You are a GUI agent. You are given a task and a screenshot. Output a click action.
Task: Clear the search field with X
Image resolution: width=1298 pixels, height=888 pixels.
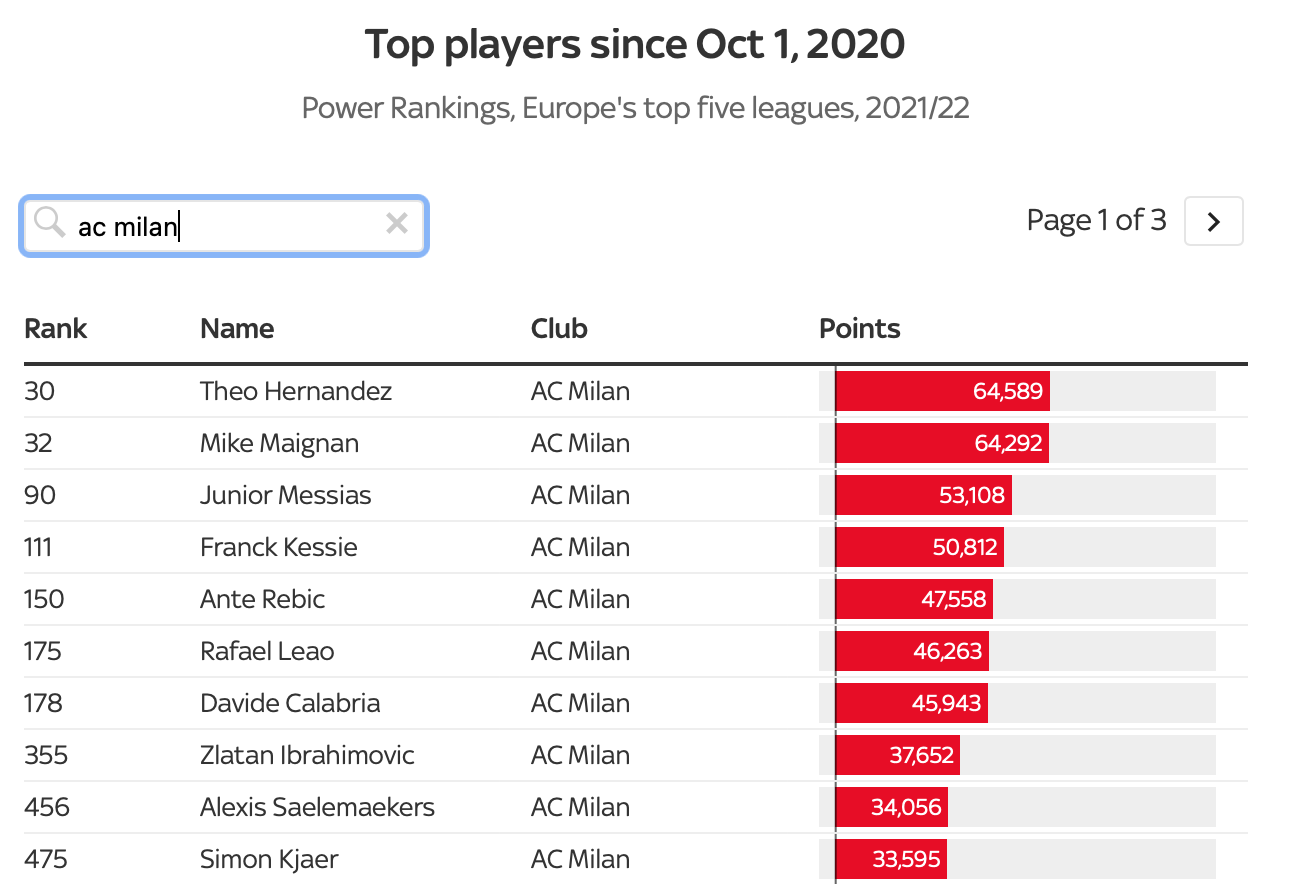(397, 223)
